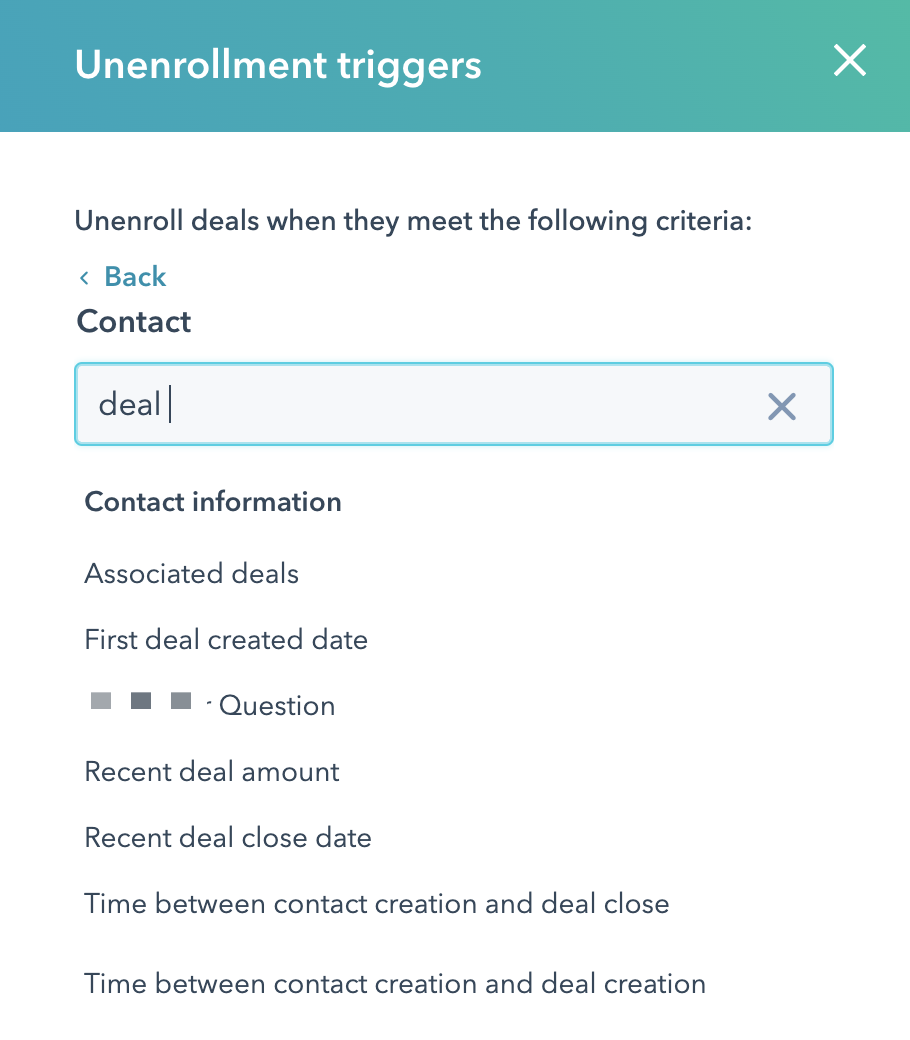Click the Unenrollment triggers panel title
Screen dimensions: 910x1040
pos(278,66)
